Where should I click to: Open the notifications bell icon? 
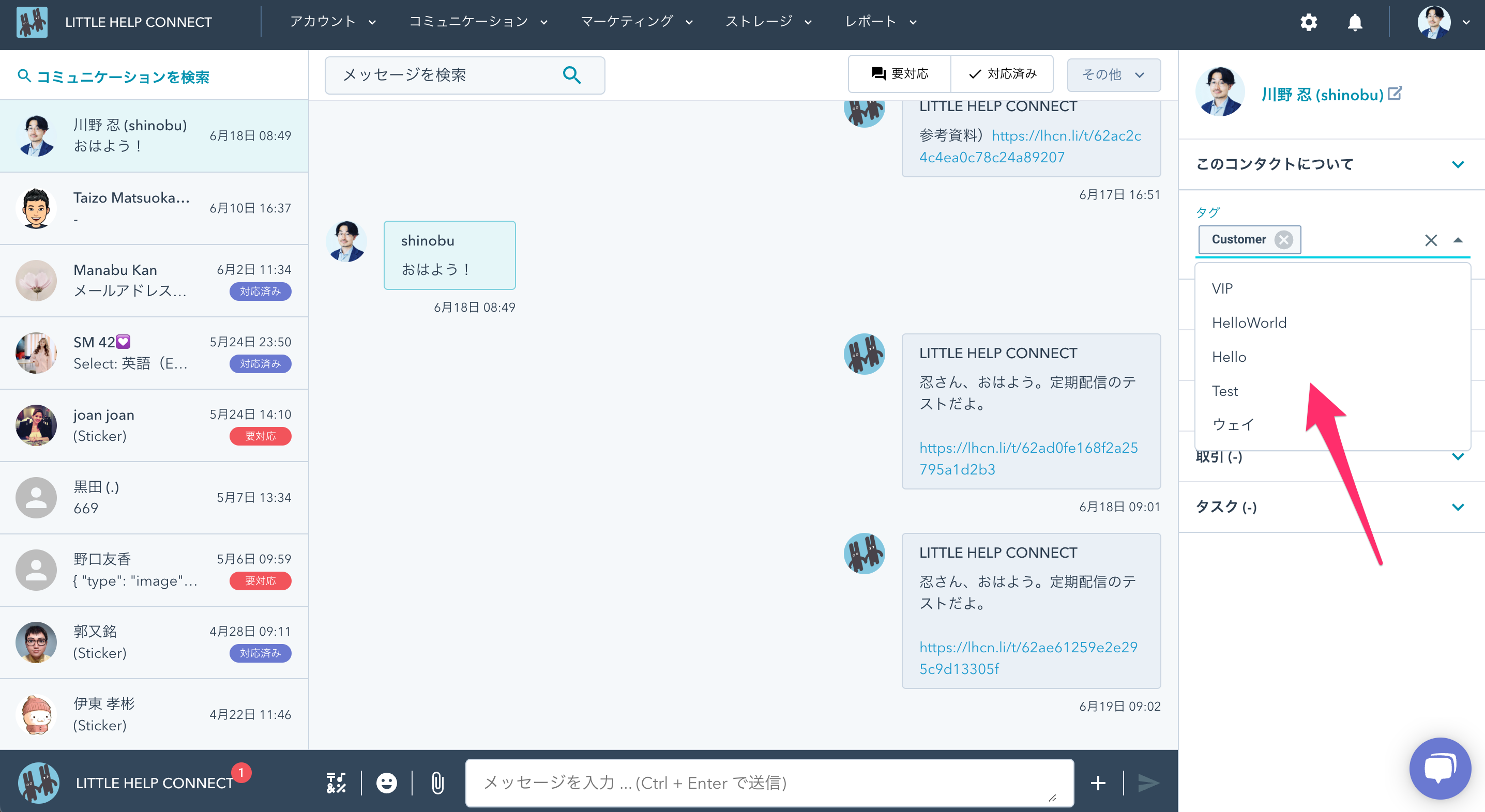point(1355,22)
